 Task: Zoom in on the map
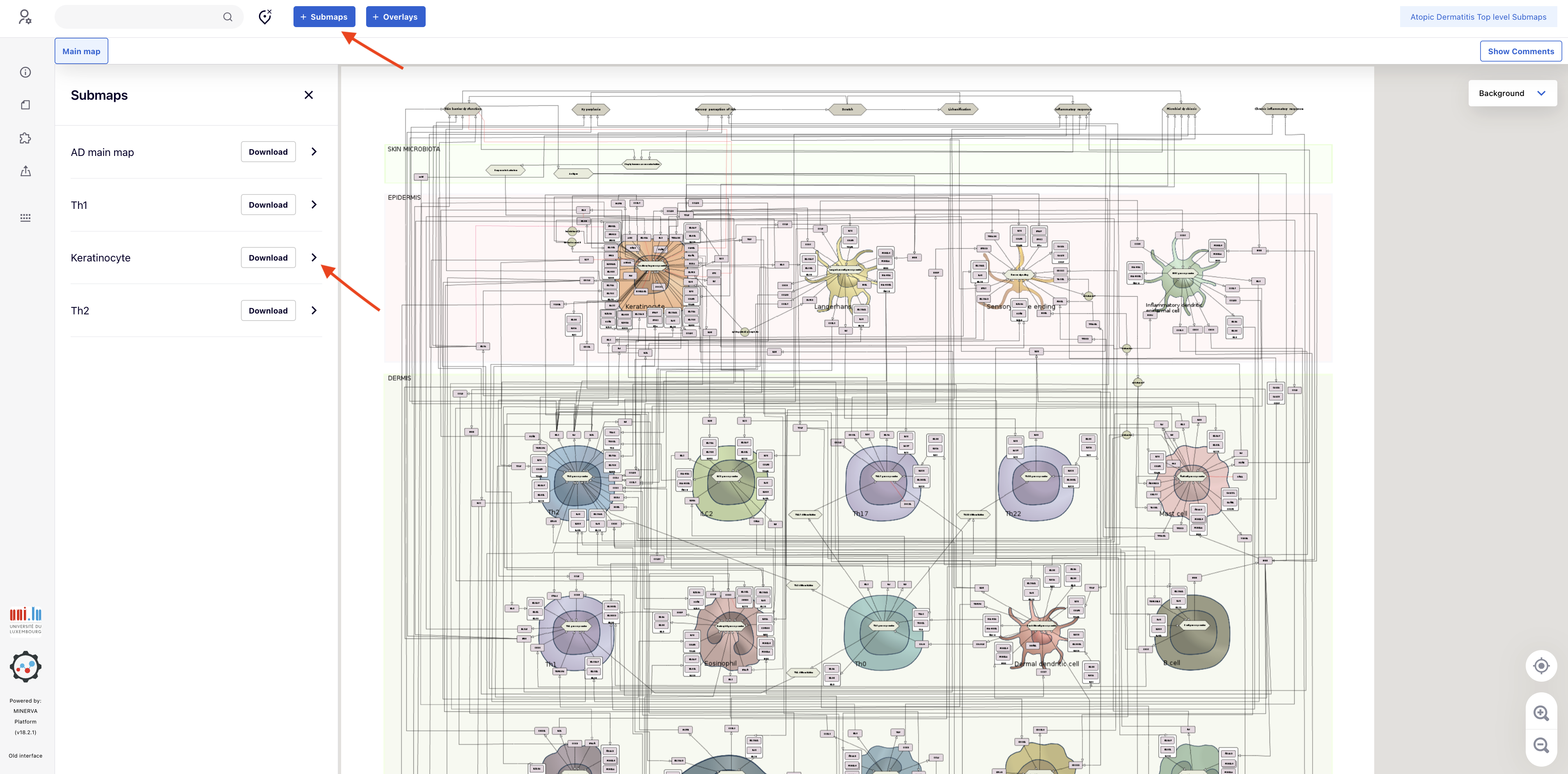pos(1540,713)
